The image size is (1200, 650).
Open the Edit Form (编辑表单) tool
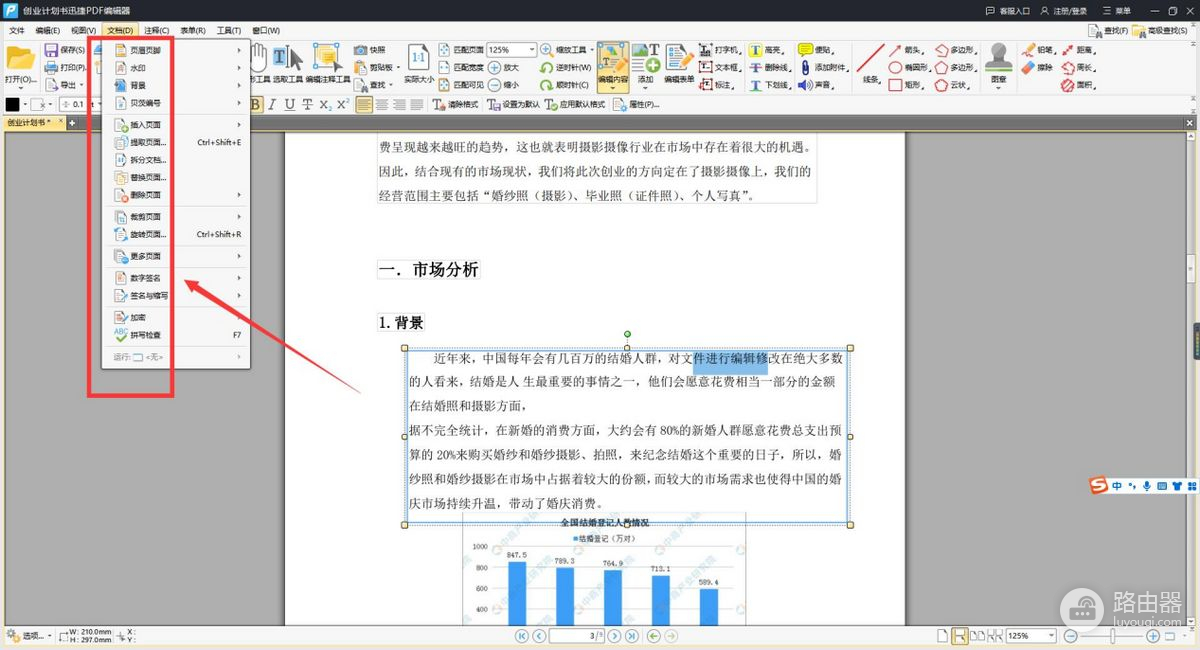click(x=680, y=62)
